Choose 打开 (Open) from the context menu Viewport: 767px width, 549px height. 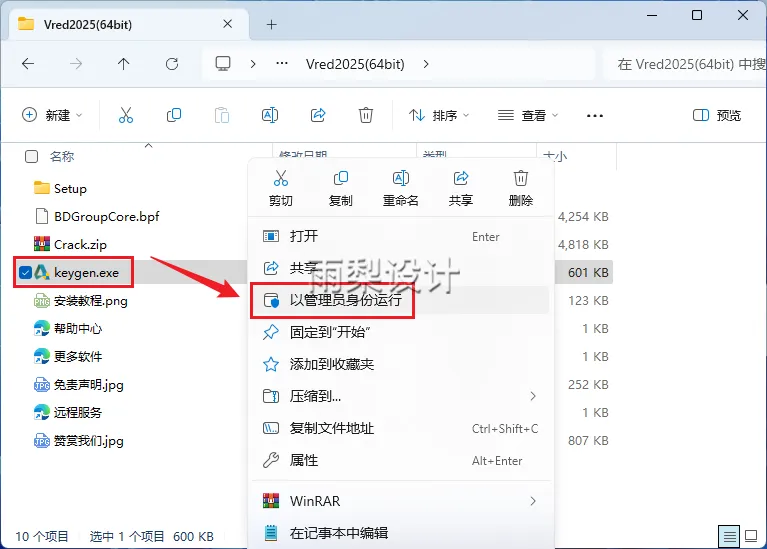pos(401,236)
